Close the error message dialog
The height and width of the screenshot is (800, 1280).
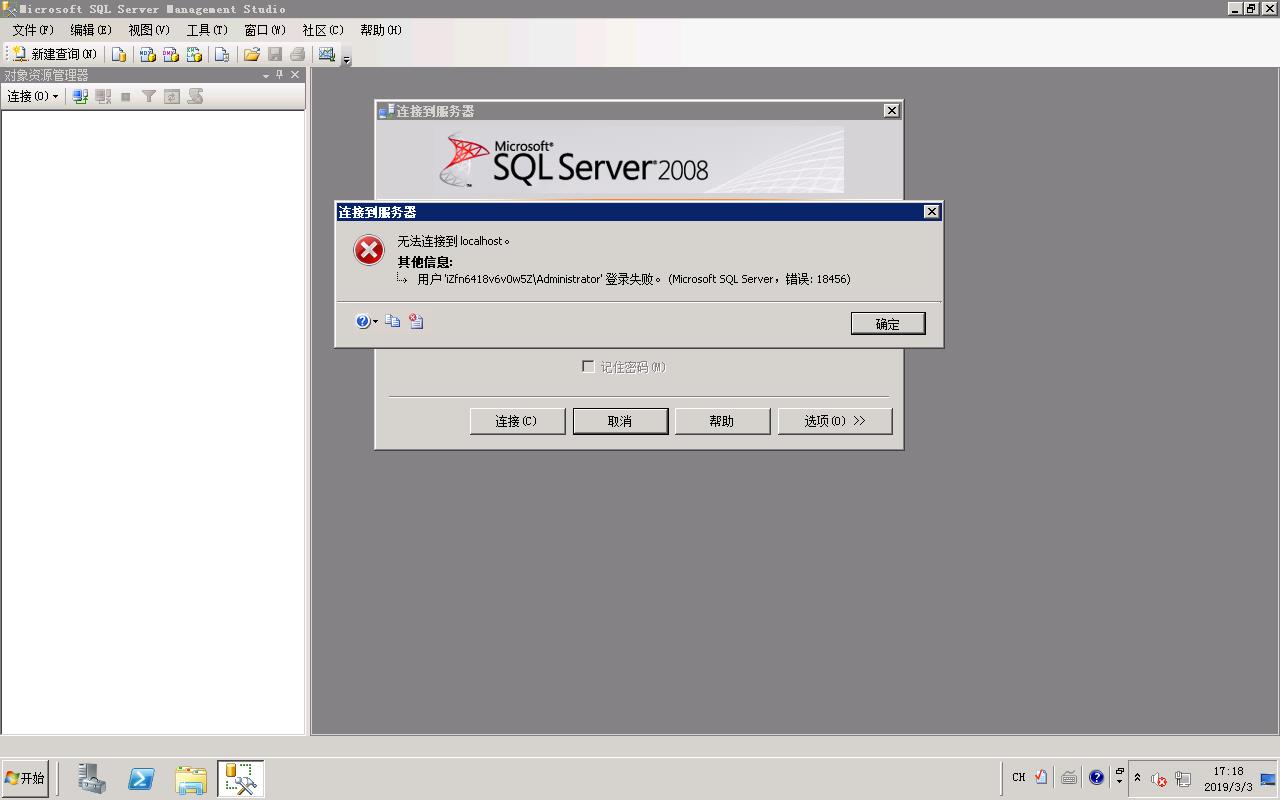(931, 211)
